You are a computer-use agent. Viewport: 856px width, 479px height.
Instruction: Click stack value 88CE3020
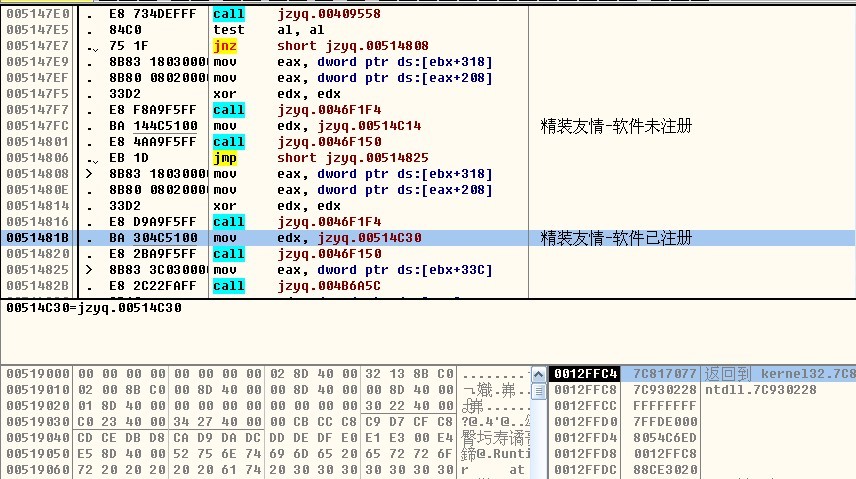click(x=665, y=470)
